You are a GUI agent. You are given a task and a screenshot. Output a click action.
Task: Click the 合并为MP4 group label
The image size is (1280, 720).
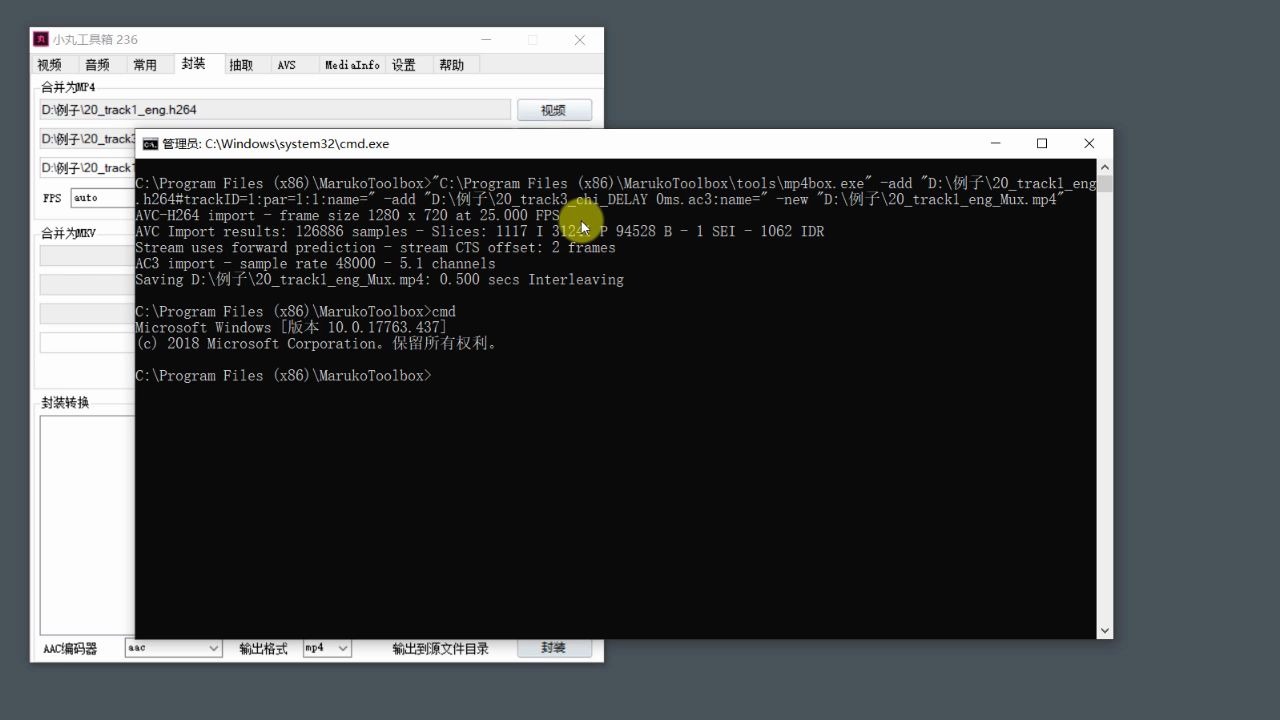pos(68,87)
